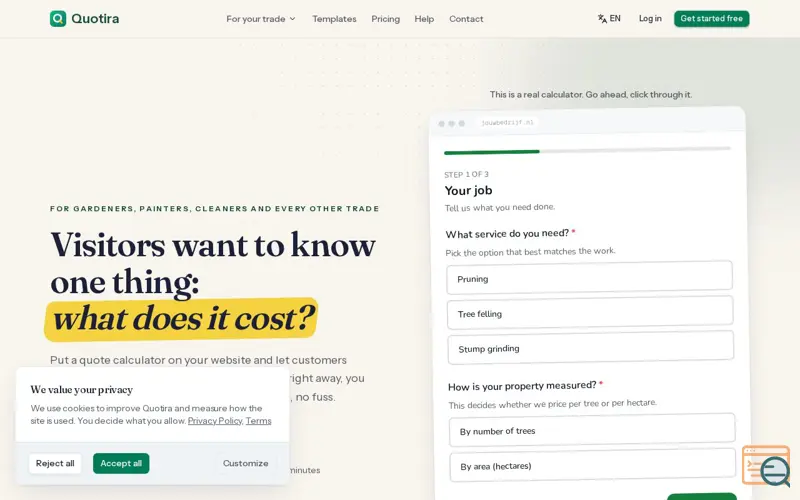The height and width of the screenshot is (500, 800).
Task: Click the language translate icon
Action: (602, 19)
